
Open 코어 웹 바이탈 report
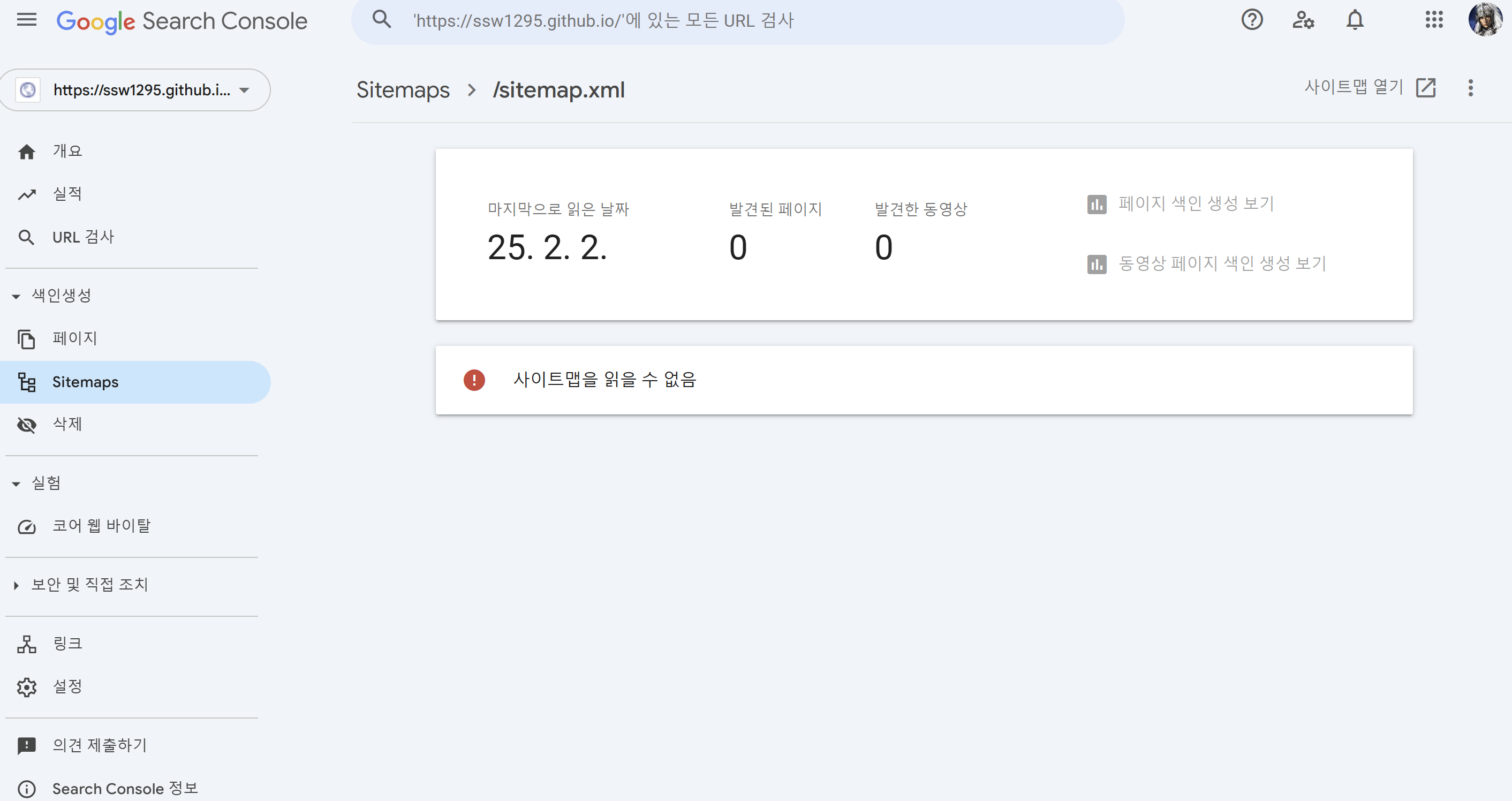pos(134,526)
